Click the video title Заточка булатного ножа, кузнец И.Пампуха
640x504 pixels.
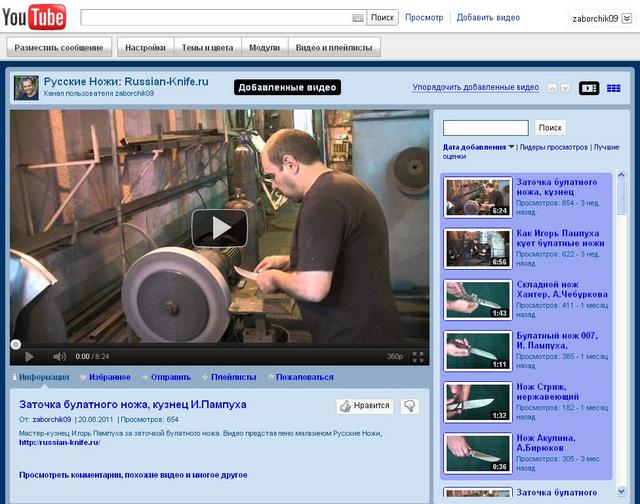133,404
